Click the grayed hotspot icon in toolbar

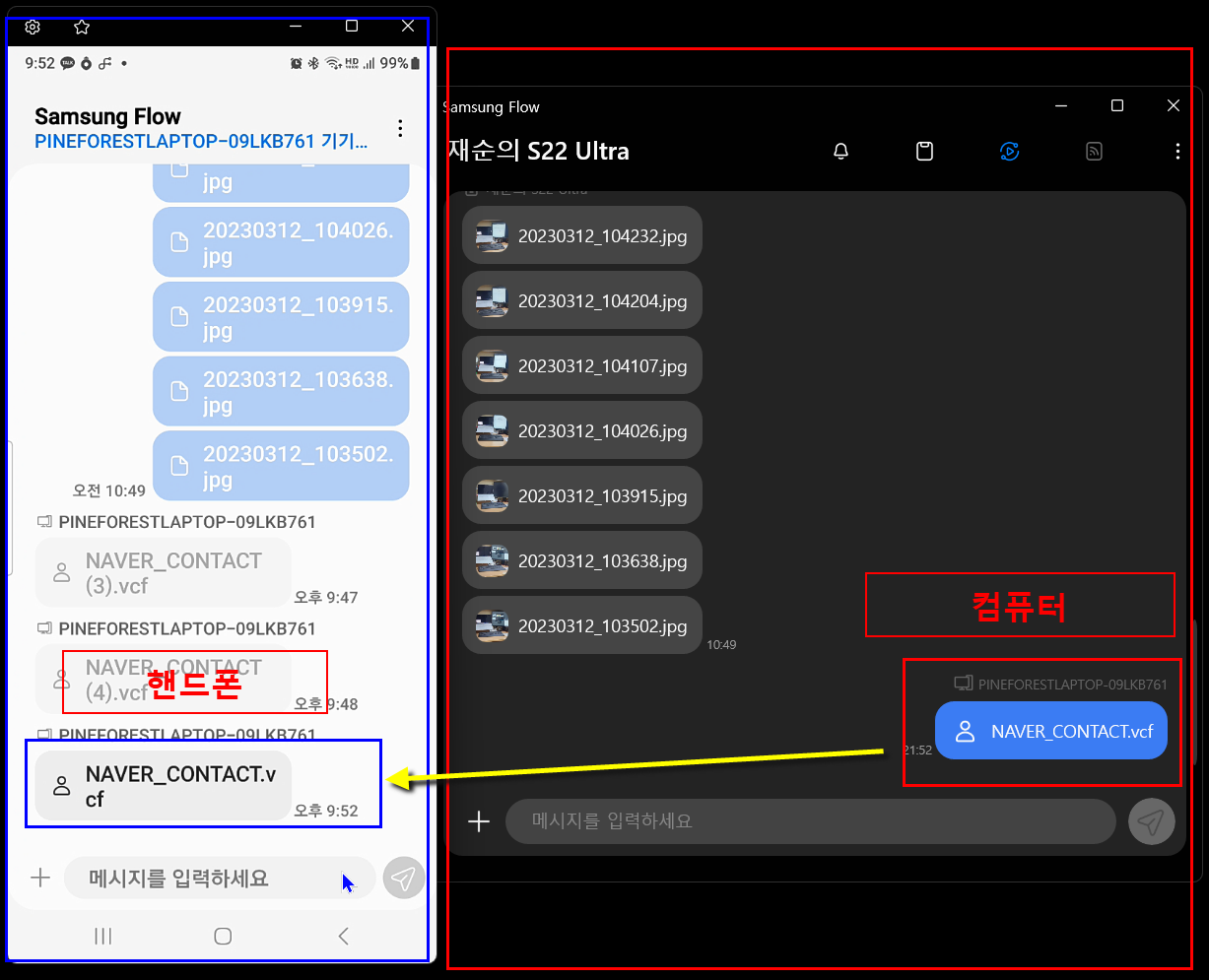1094,151
